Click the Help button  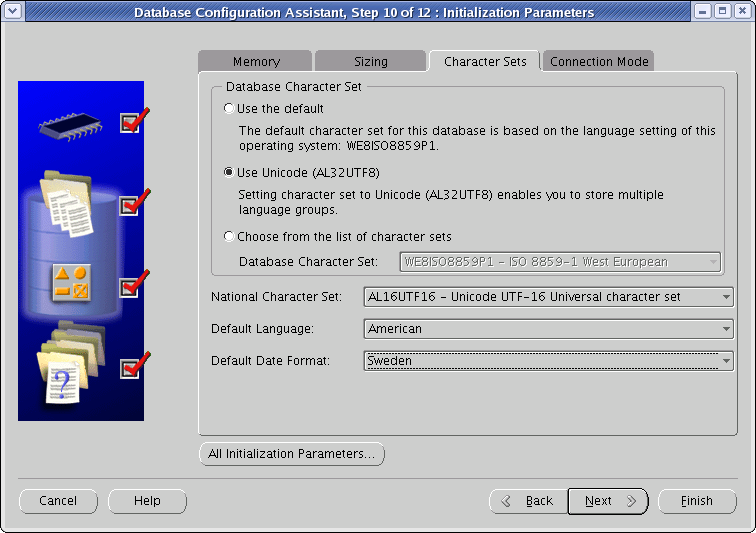tap(147, 501)
